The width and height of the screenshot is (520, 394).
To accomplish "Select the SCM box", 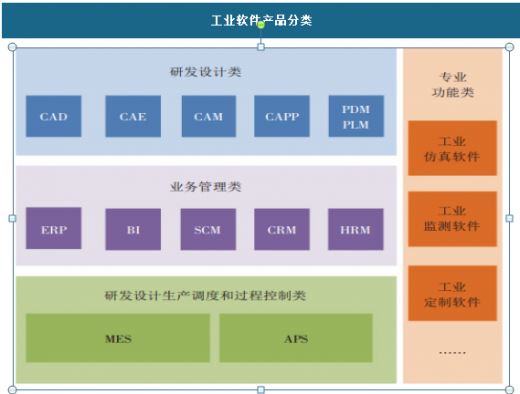I will pos(208,229).
